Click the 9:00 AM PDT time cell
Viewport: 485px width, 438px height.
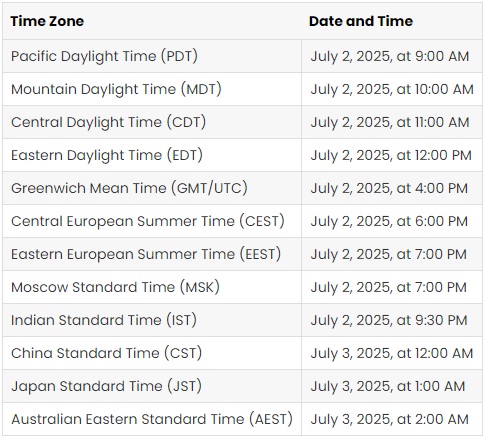[x=392, y=56]
